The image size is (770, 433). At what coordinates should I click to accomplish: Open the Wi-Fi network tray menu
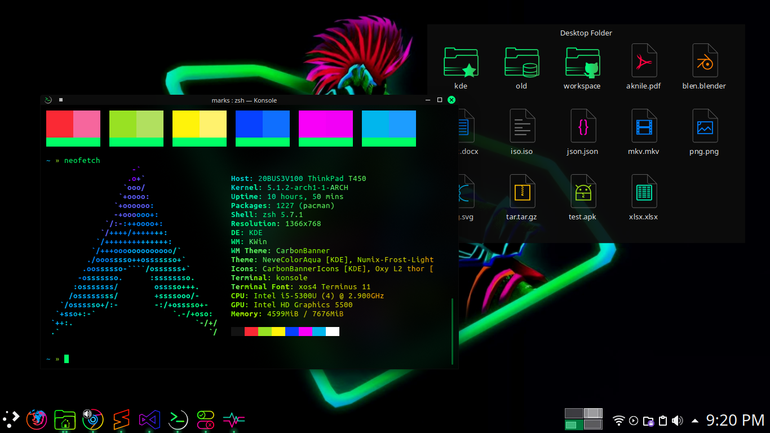point(619,420)
